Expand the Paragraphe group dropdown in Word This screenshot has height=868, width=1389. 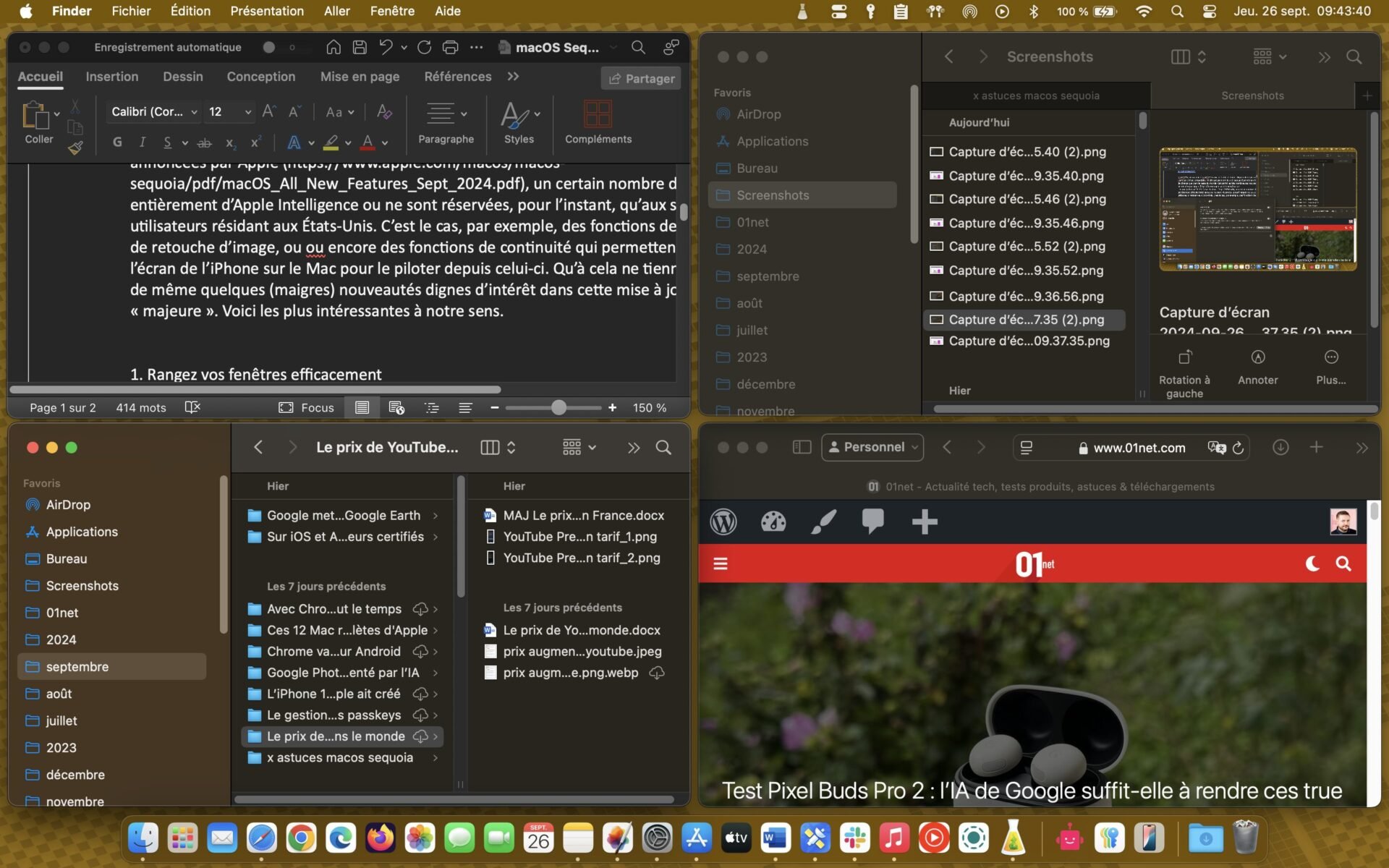pyautogui.click(x=464, y=114)
